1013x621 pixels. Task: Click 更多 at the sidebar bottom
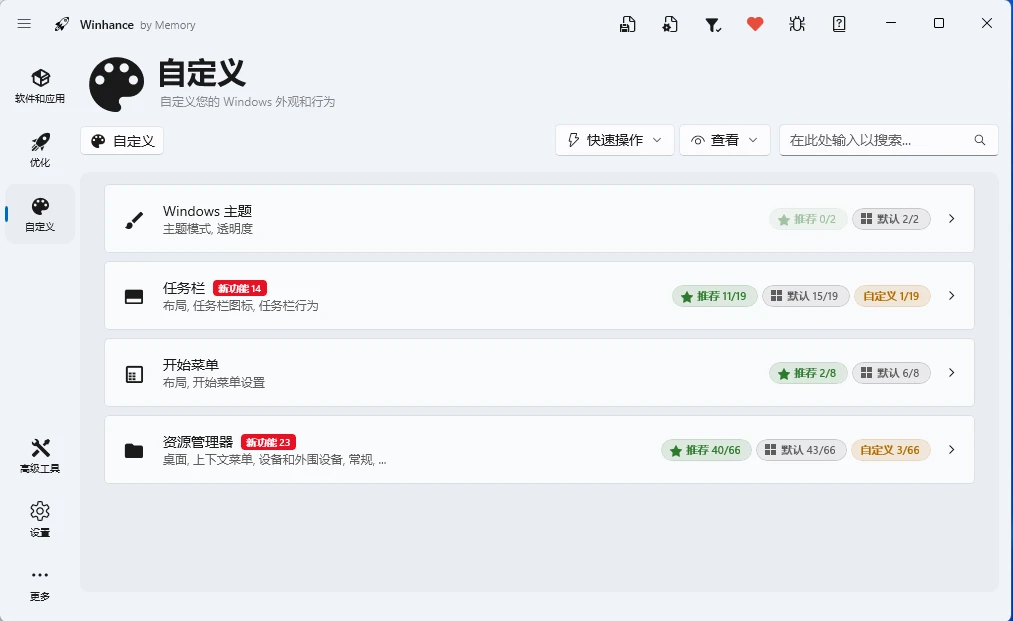point(40,585)
